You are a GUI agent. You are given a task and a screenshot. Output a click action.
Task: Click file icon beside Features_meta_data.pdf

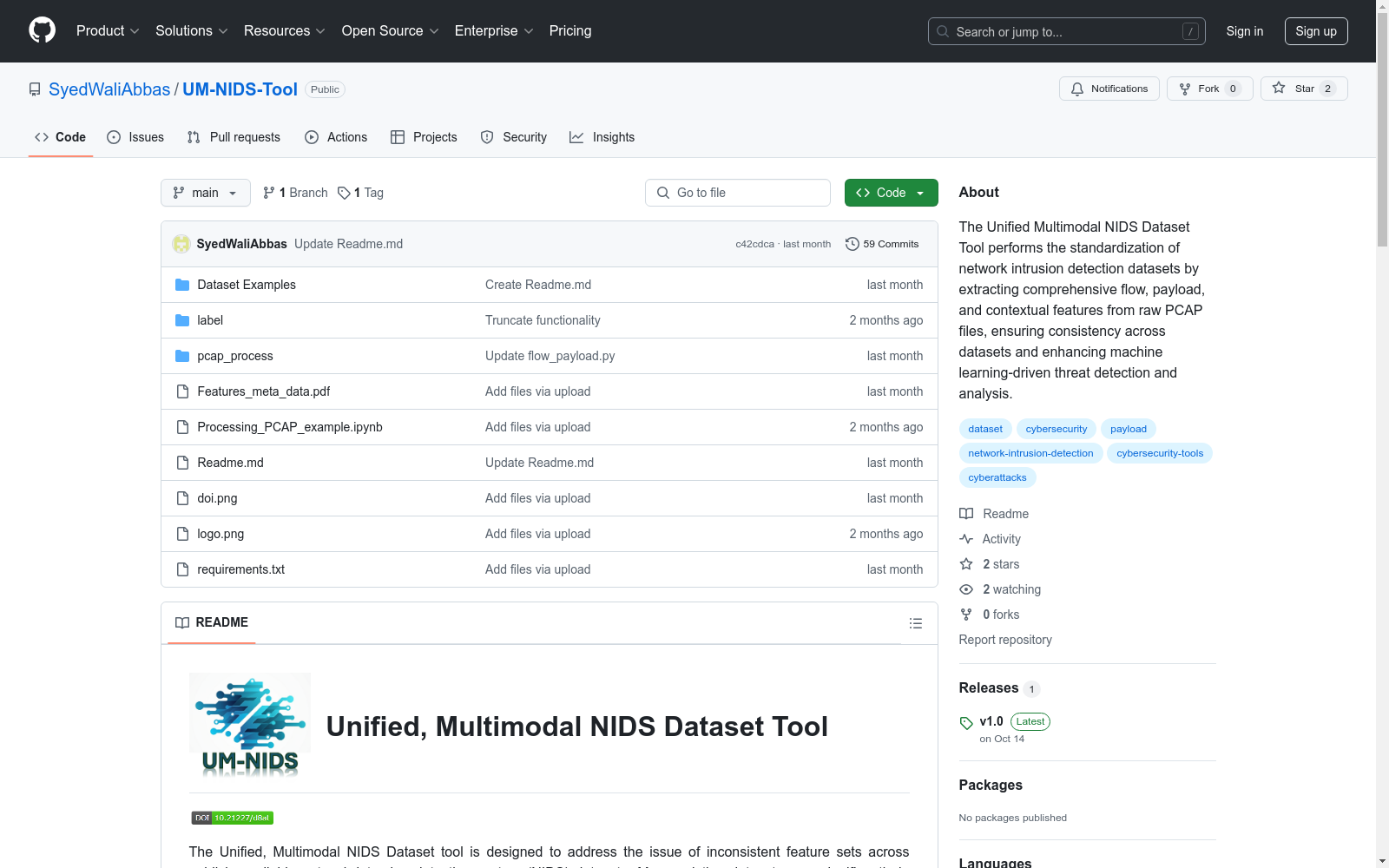click(x=182, y=391)
